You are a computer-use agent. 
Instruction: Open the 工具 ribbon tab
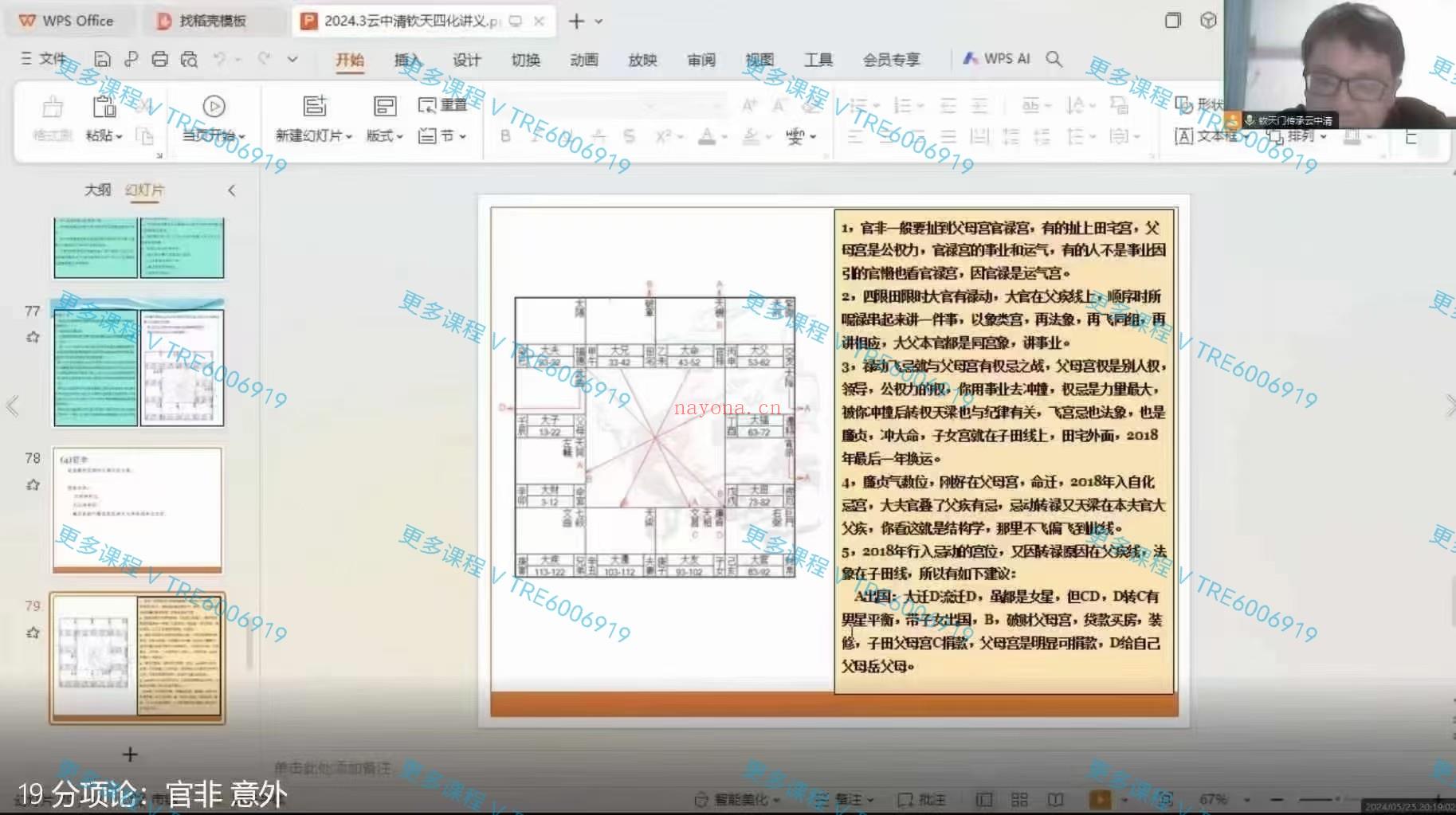tap(818, 60)
